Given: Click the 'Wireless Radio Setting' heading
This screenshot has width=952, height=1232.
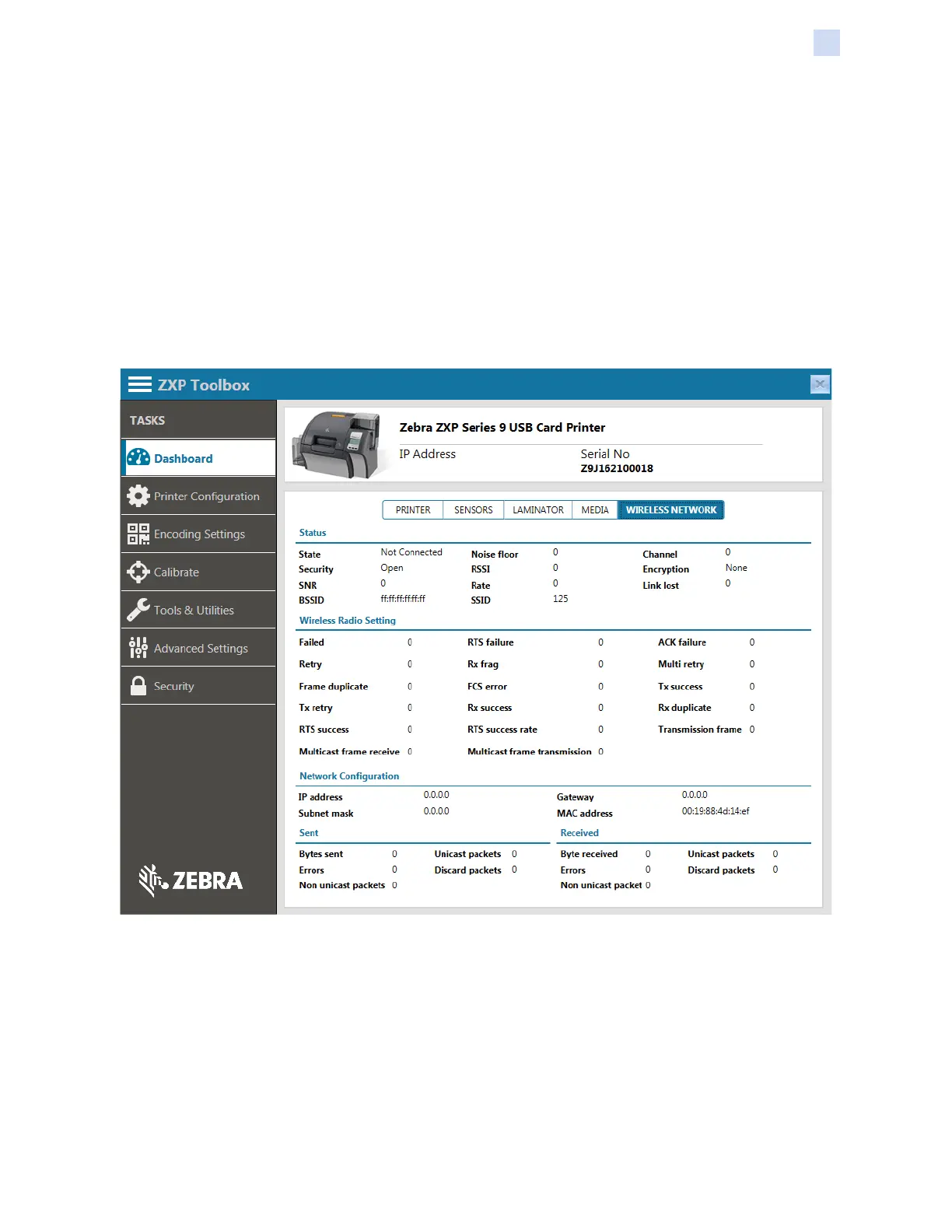Looking at the screenshot, I should [x=348, y=621].
